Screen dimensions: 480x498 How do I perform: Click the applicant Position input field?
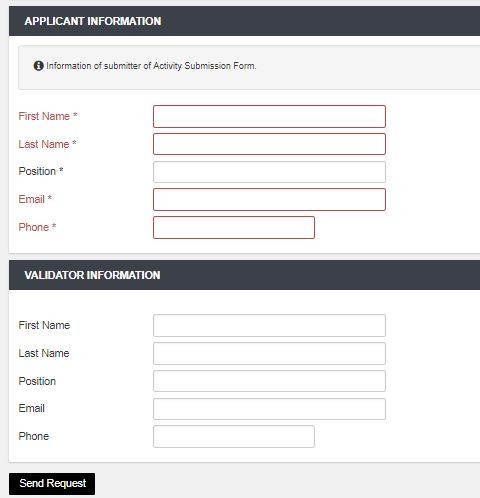tap(269, 172)
